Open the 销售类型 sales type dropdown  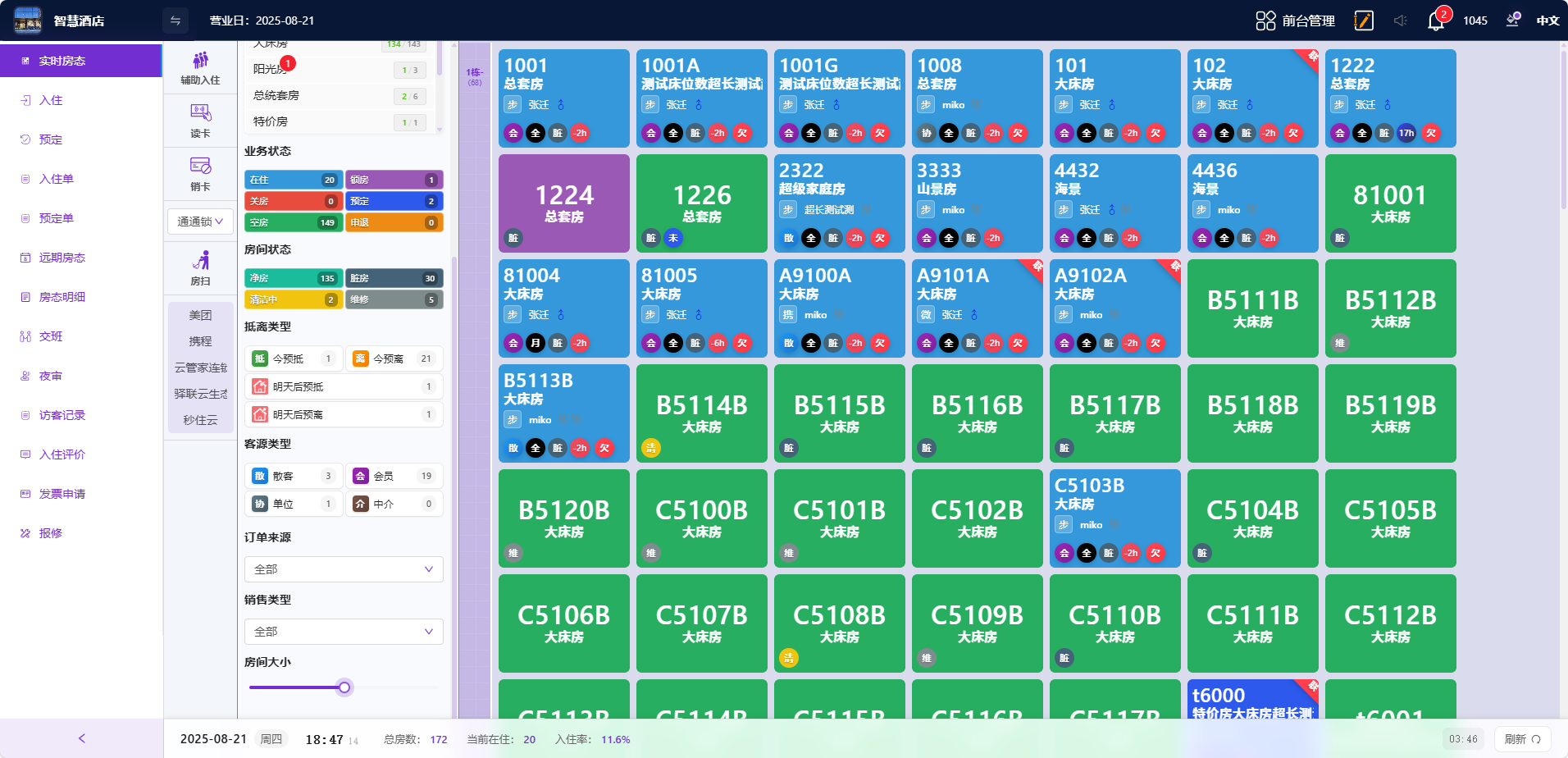pyautogui.click(x=344, y=632)
